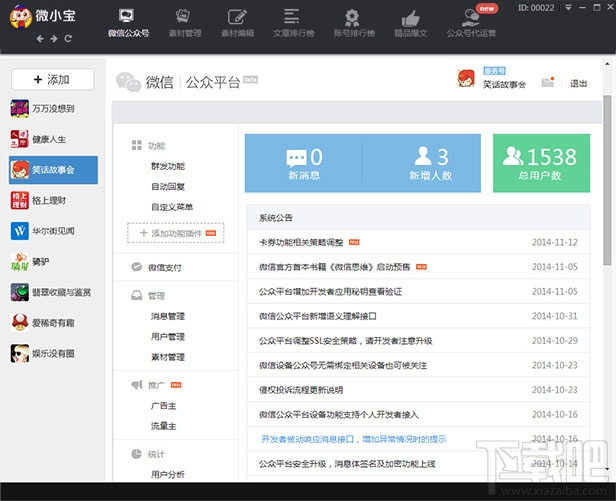Click the 退出 logout link

coord(578,83)
